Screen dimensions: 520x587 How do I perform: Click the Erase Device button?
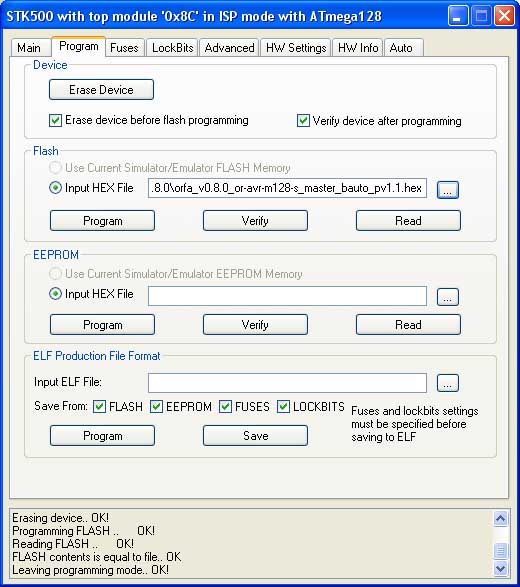[x=101, y=89]
